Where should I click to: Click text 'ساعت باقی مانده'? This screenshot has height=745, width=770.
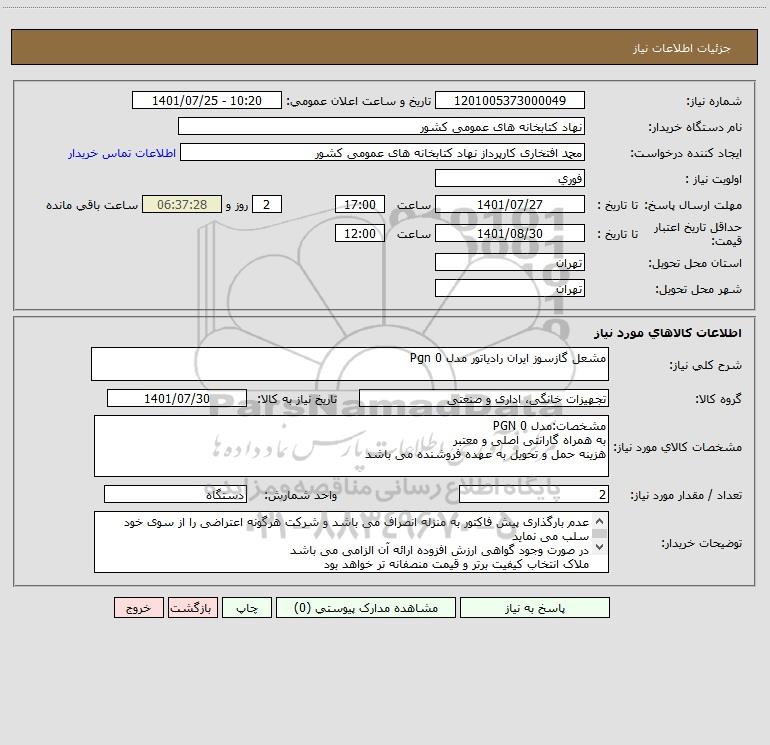pos(92,205)
